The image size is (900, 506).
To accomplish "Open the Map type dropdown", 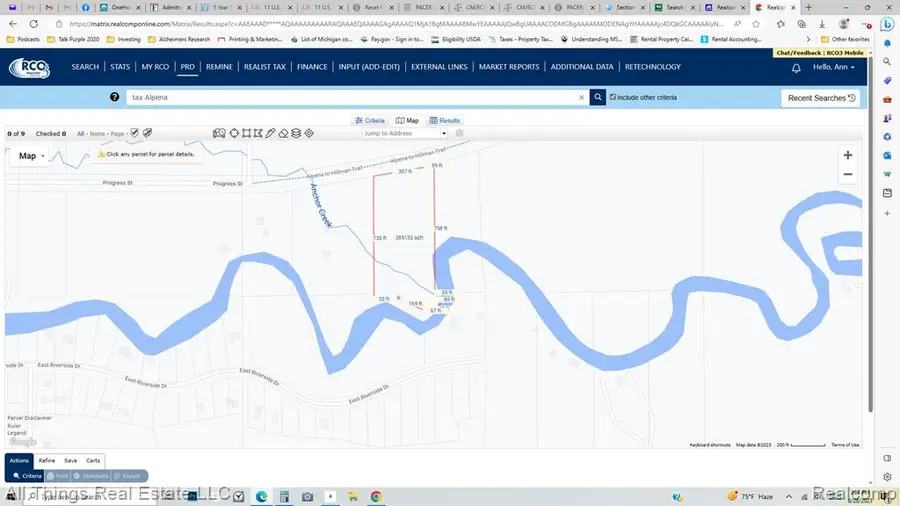I will [x=32, y=155].
